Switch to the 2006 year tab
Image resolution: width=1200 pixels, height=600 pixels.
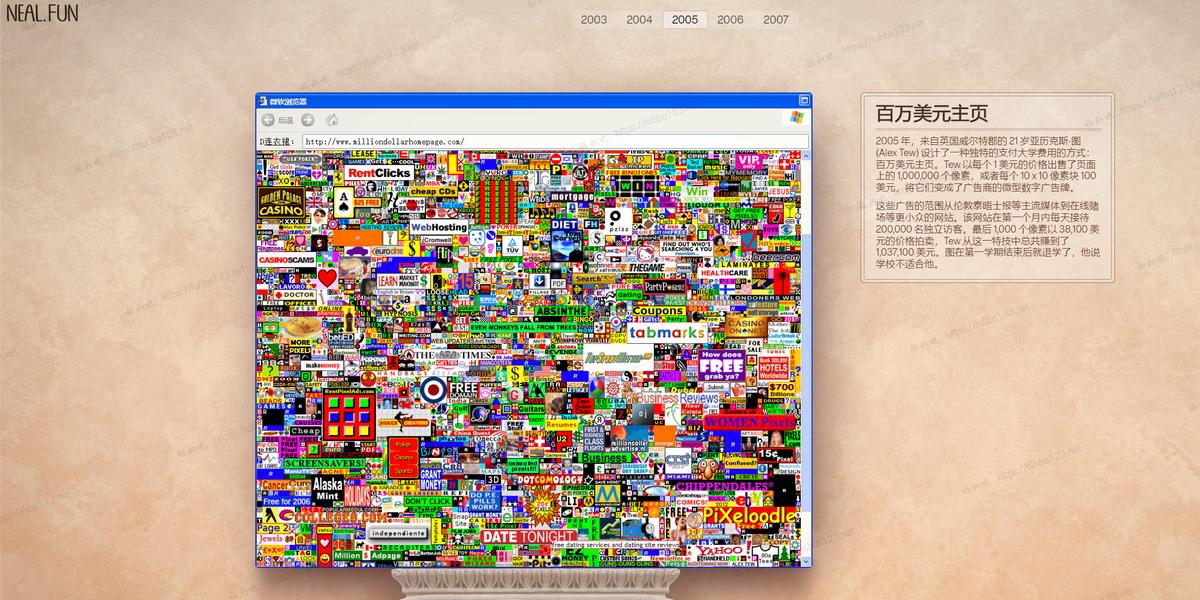tap(730, 19)
